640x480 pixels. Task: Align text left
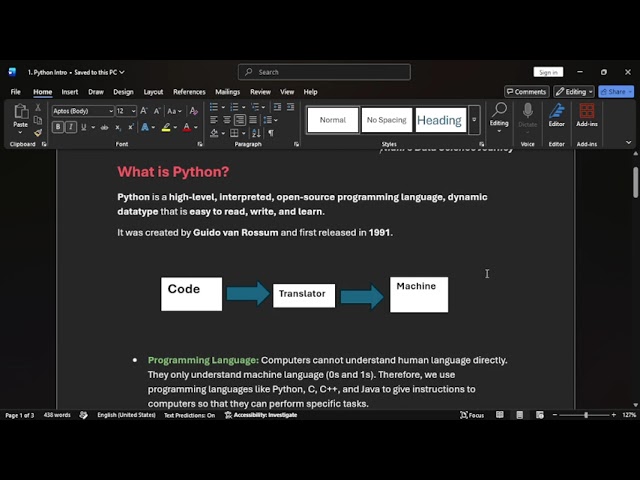(x=213, y=120)
